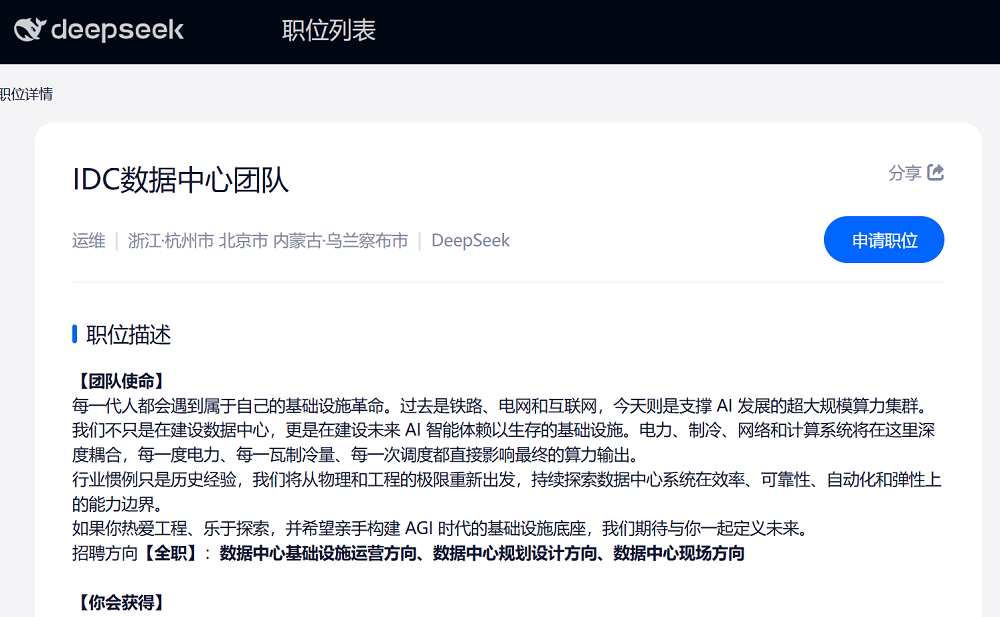Click the 【团队使命】 subheading
The width and height of the screenshot is (1000, 617).
[121, 381]
